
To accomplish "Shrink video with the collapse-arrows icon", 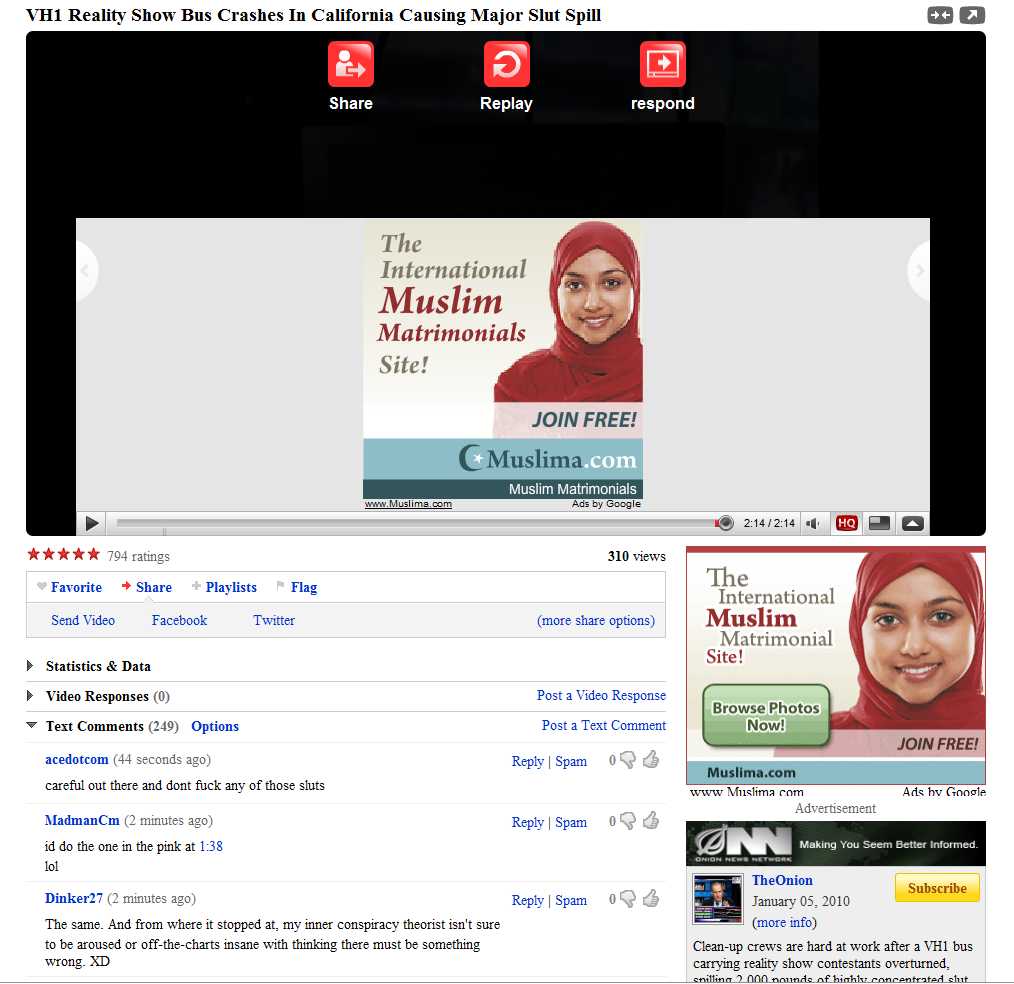I will (940, 15).
